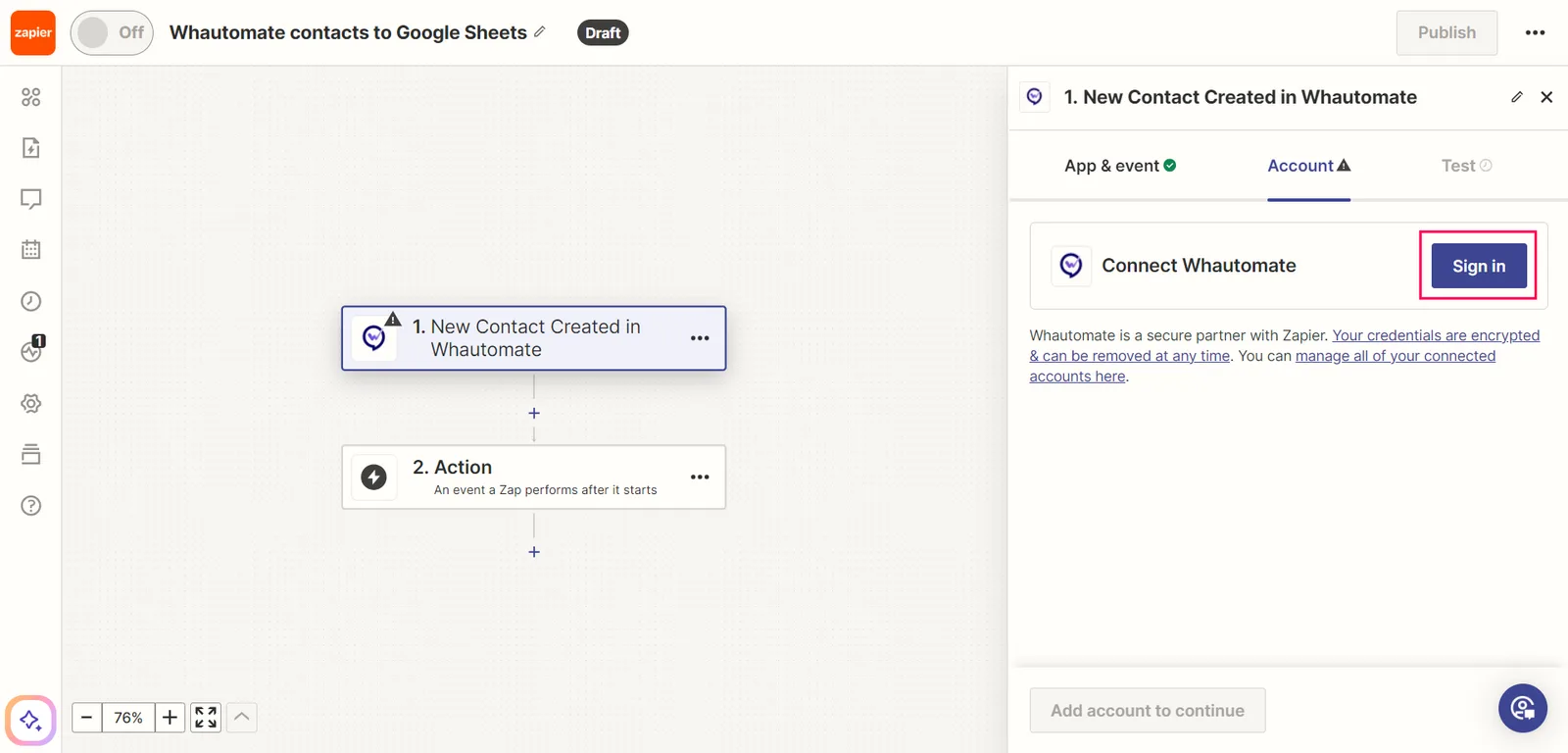This screenshot has width=1568, height=753.
Task: Open the versions stack sidebar icon
Action: pos(31,454)
